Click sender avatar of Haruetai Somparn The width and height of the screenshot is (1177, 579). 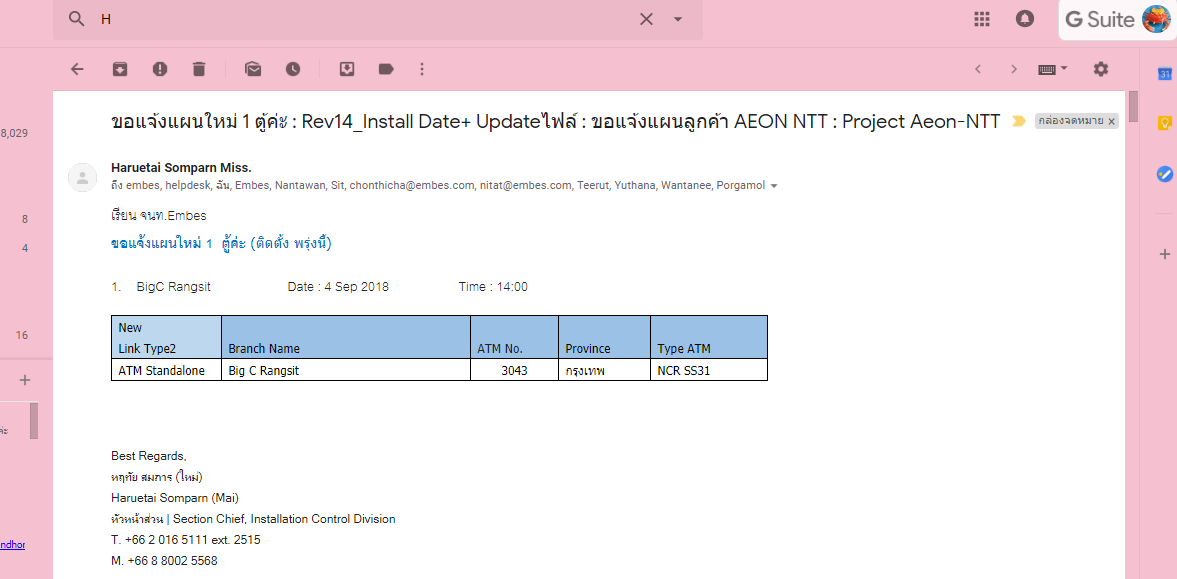(x=83, y=177)
